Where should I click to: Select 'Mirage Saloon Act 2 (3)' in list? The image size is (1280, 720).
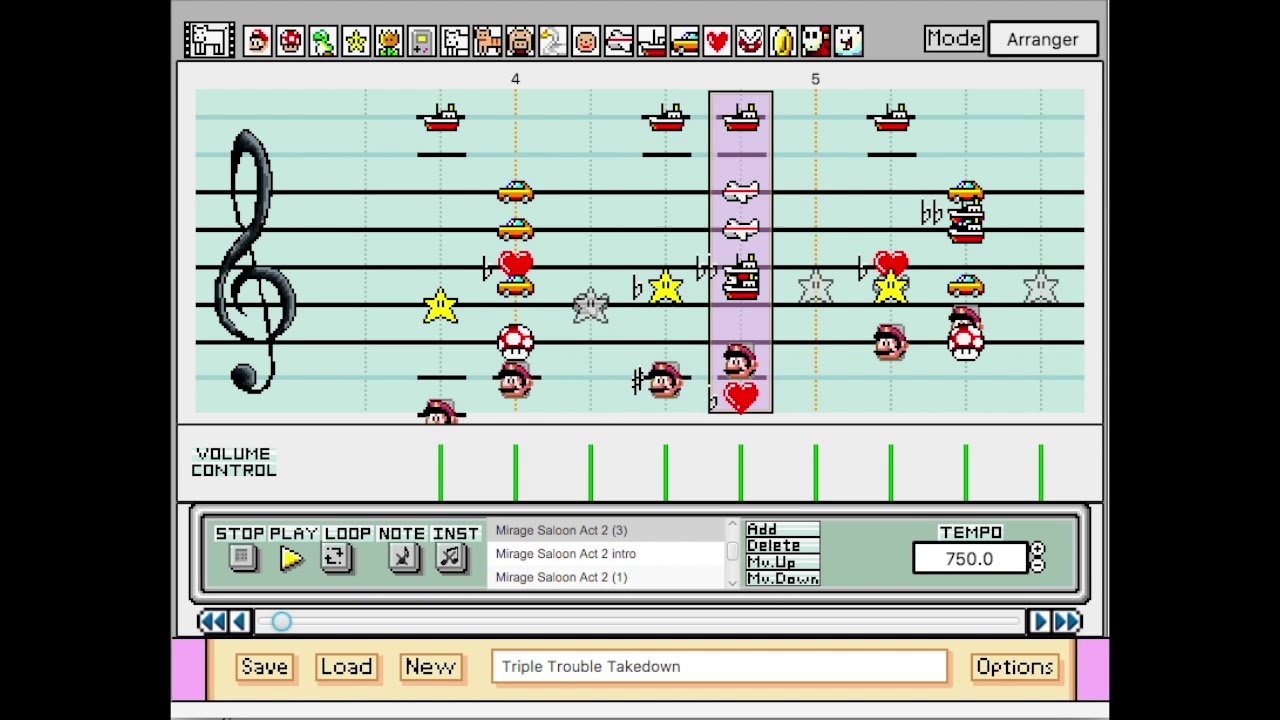coord(607,530)
